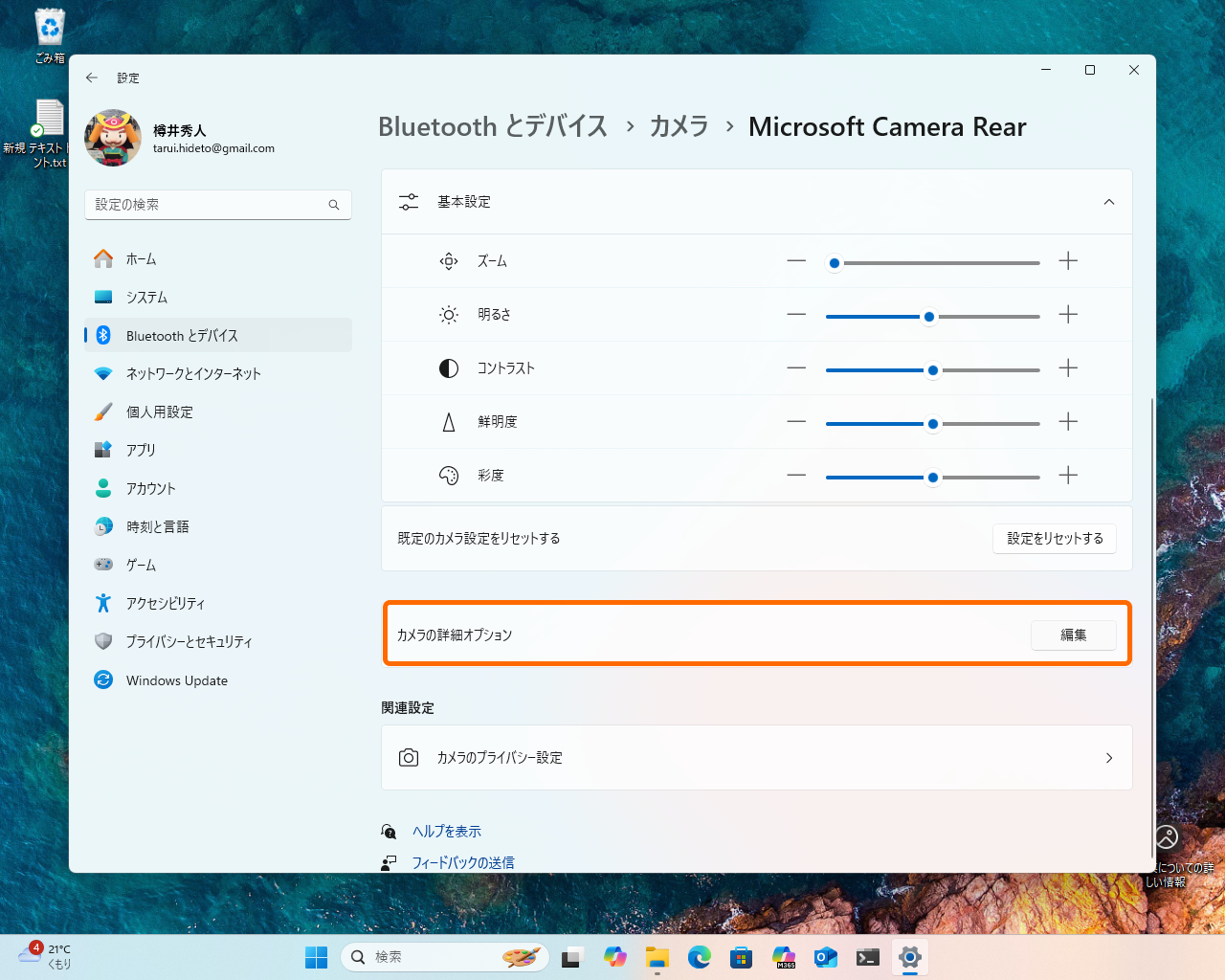Open プライバシーとセキュリティ settings category
1225x980 pixels.
(x=218, y=642)
